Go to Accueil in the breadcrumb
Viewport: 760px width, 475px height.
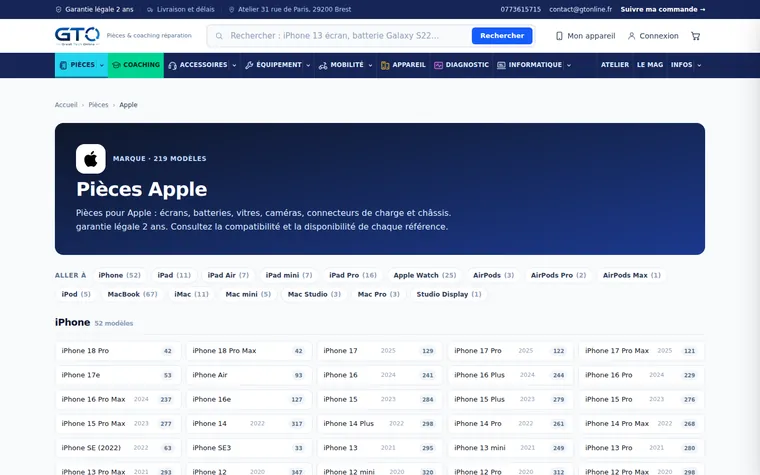tap(66, 105)
